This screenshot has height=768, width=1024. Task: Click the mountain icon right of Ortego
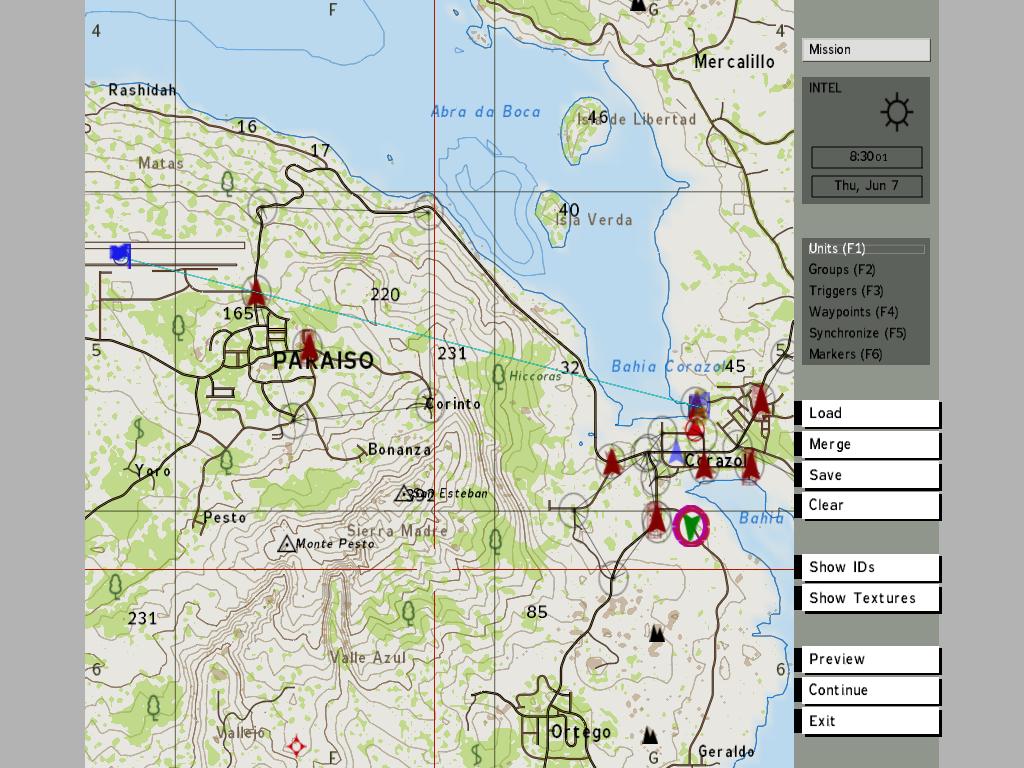pos(649,735)
